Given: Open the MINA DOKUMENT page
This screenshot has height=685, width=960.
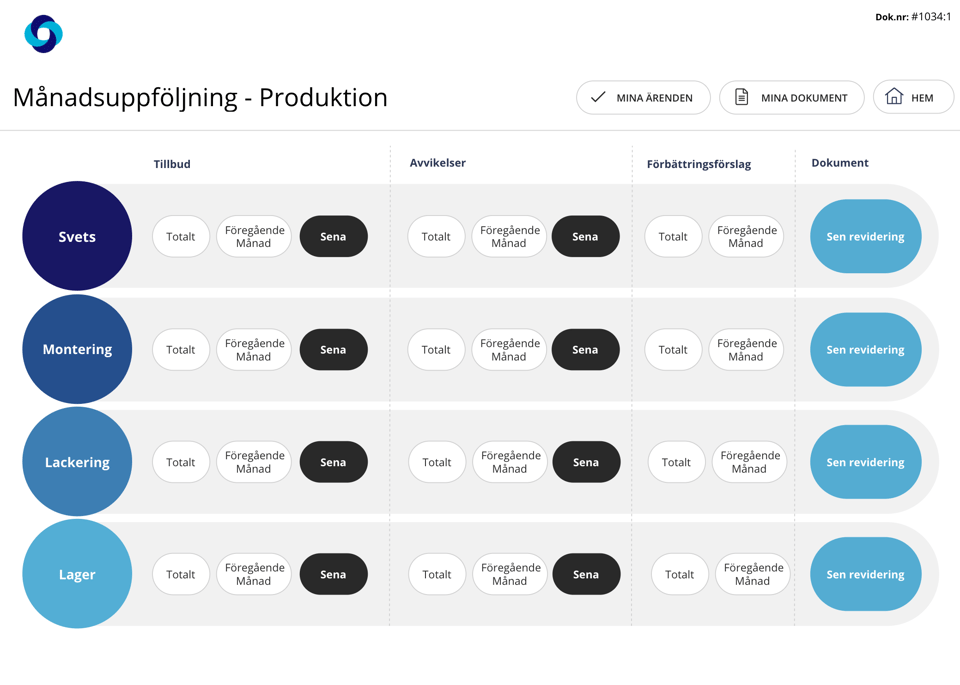Looking at the screenshot, I should coord(791,97).
